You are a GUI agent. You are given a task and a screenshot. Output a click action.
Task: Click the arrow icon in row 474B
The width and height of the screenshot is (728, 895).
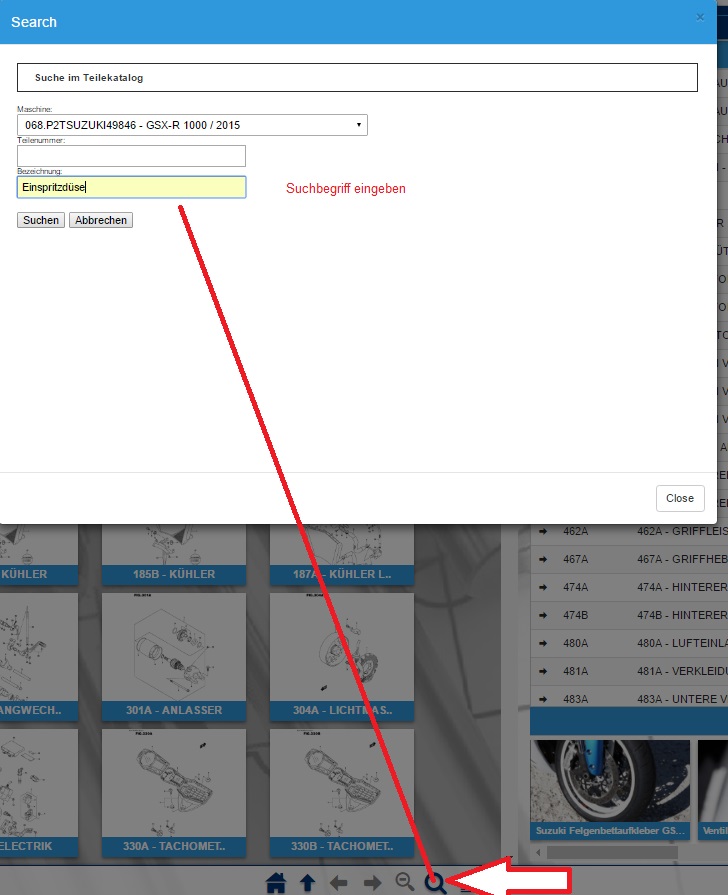[x=543, y=615]
